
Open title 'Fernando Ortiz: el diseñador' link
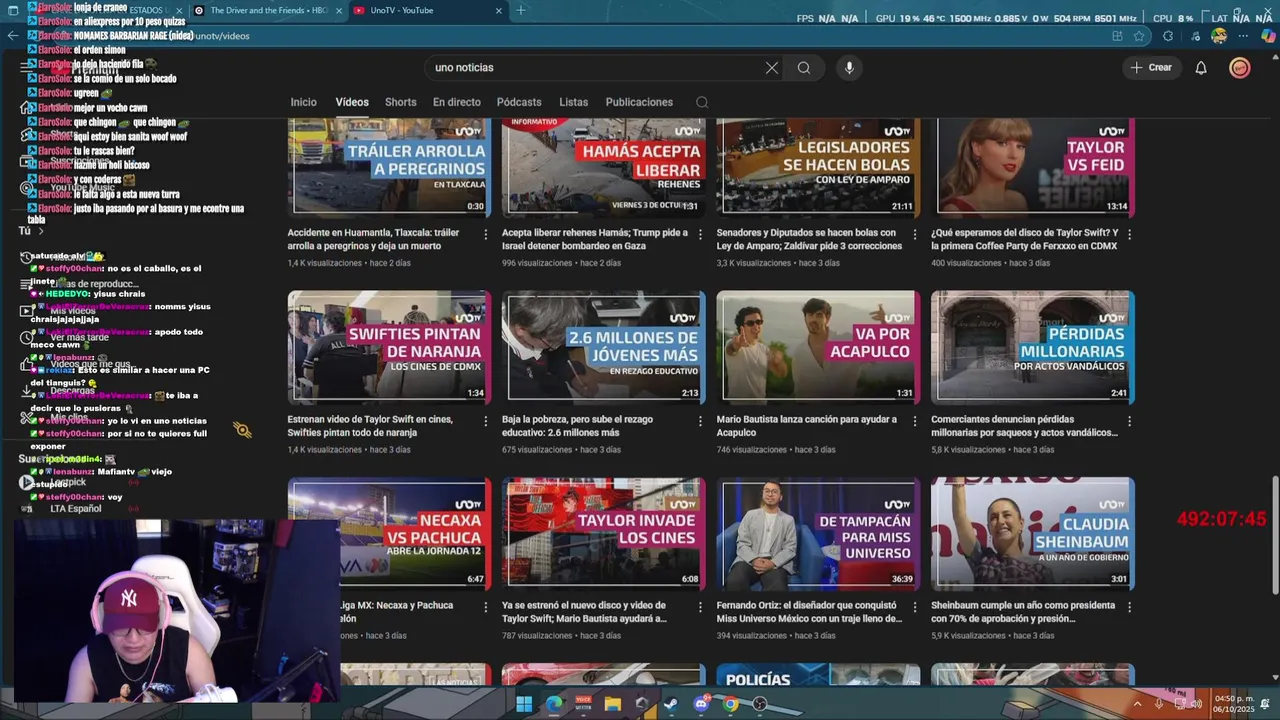[809, 612]
